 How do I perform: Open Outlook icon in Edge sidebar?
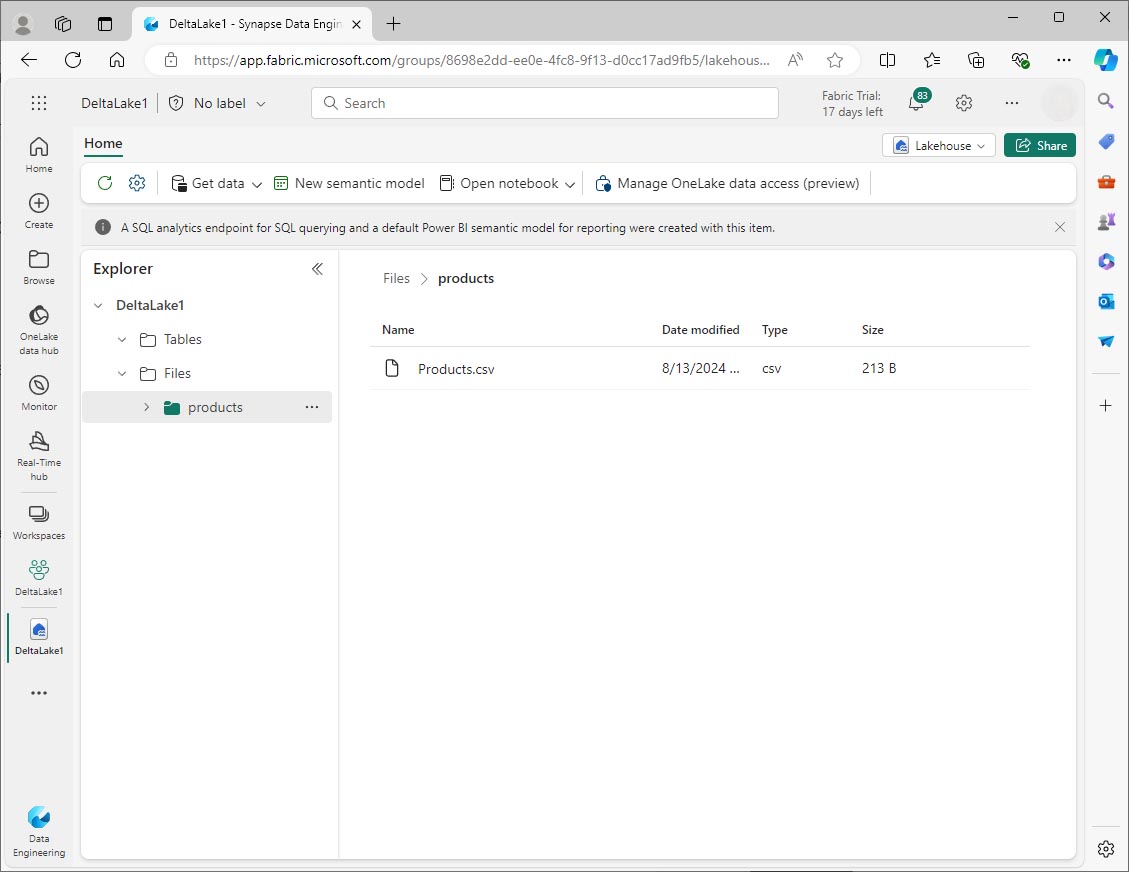coord(1106,301)
